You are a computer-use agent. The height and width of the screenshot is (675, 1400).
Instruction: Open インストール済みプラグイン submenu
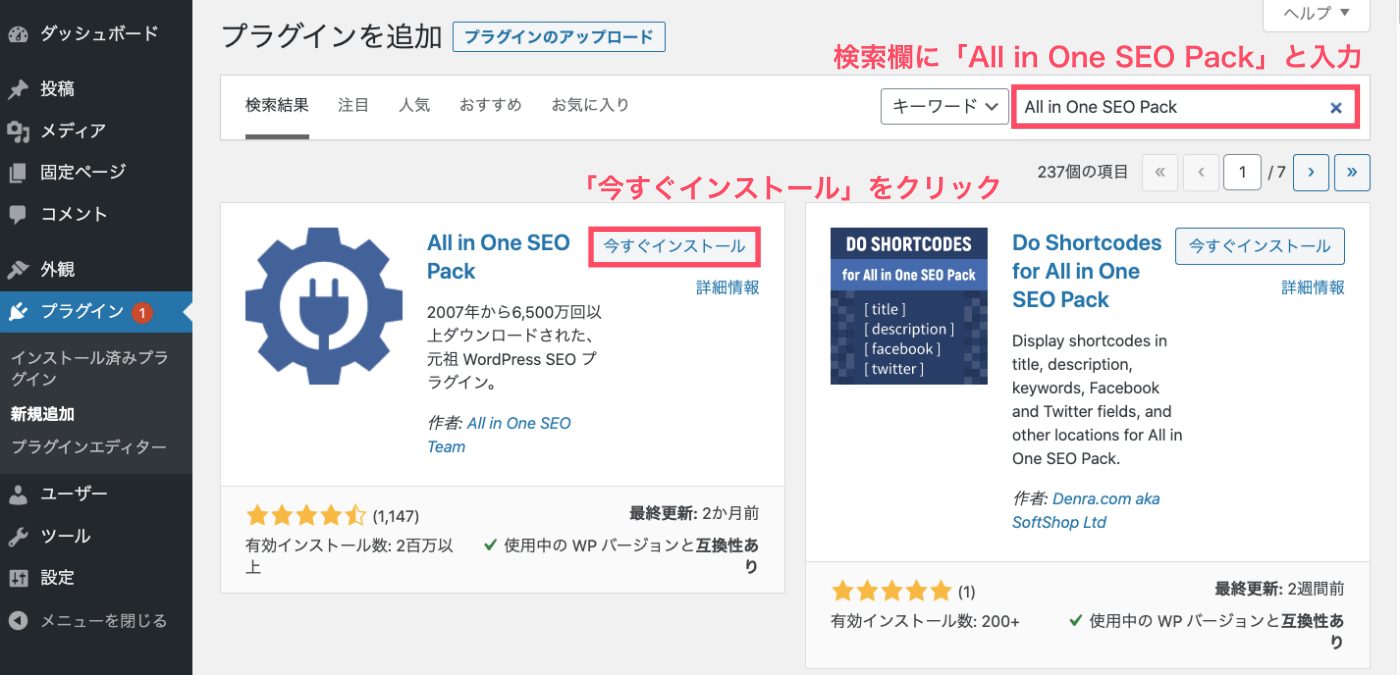coord(88,369)
